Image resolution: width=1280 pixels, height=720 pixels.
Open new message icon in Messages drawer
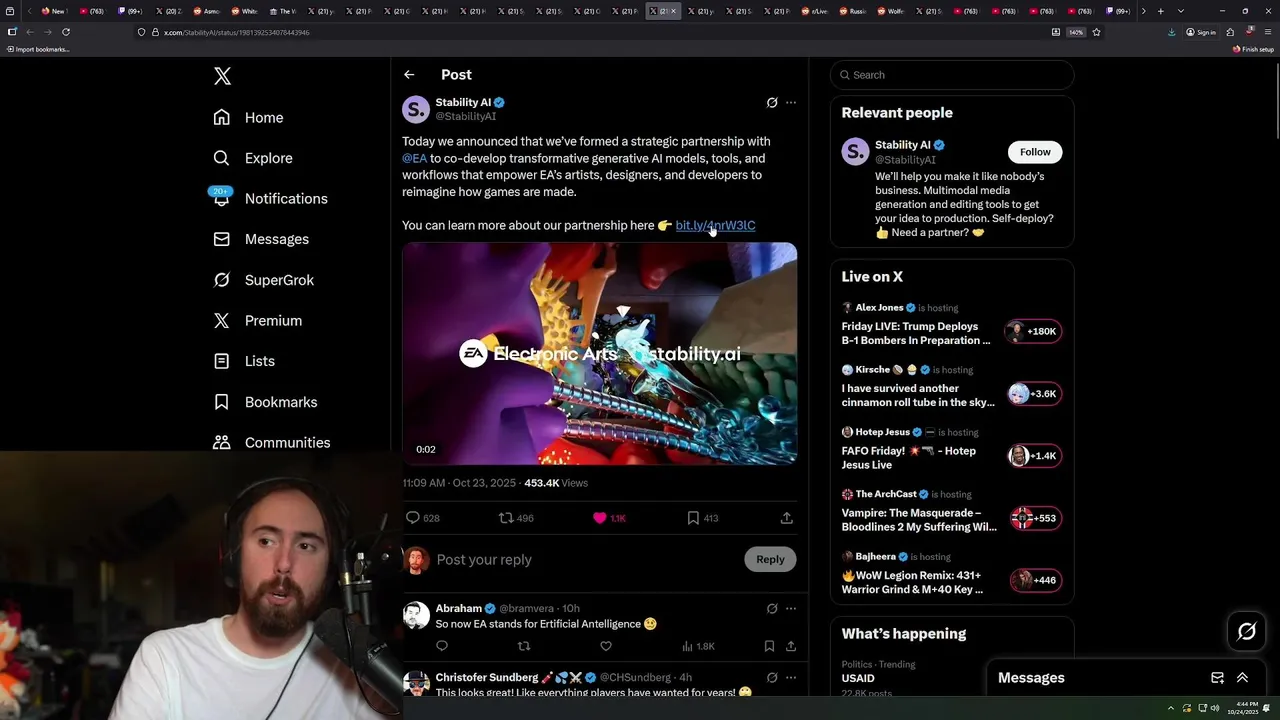1217,678
